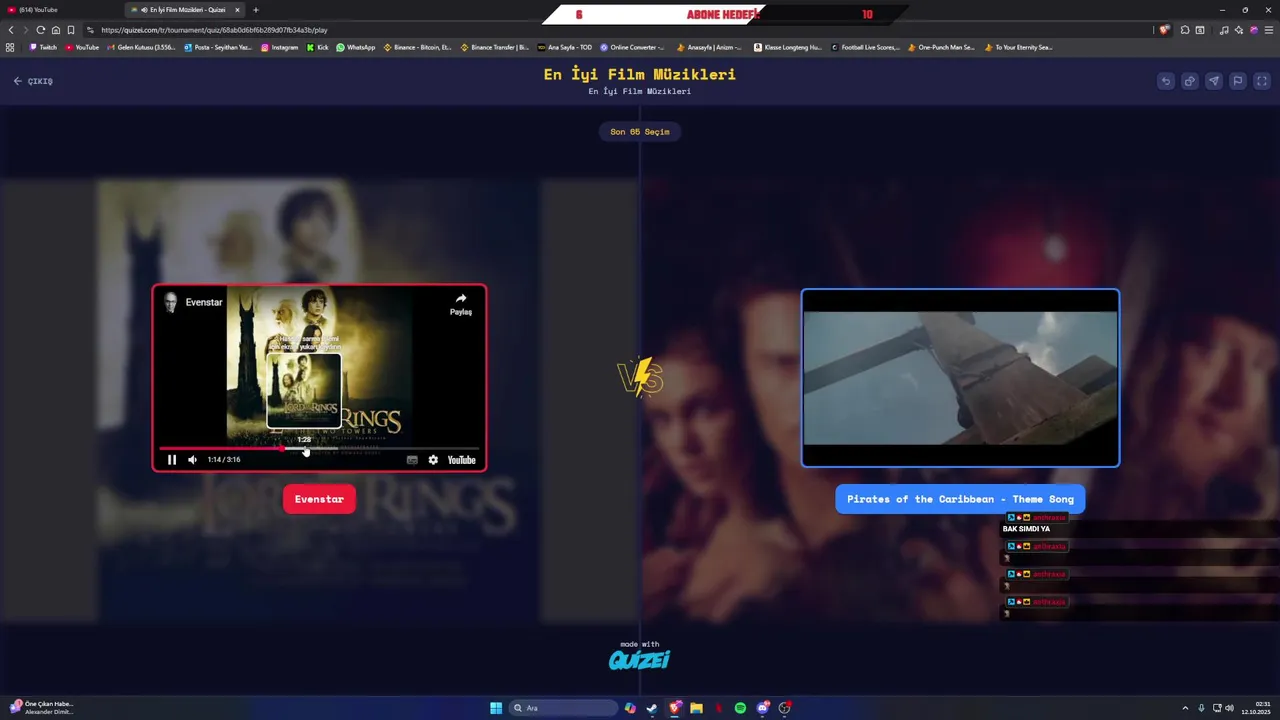Screen dimensions: 1280x720
Task: Click the Brave browser taskbar icon
Action: [675, 708]
